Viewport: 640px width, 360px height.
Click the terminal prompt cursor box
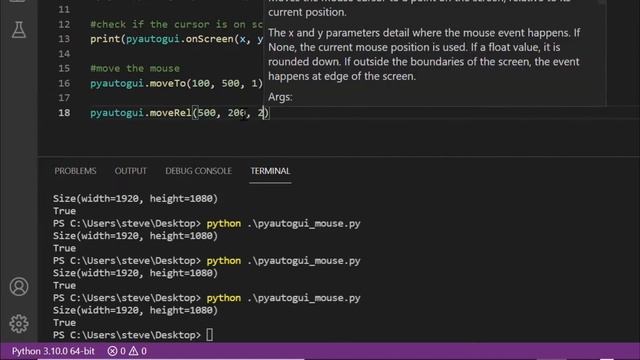coord(209,335)
